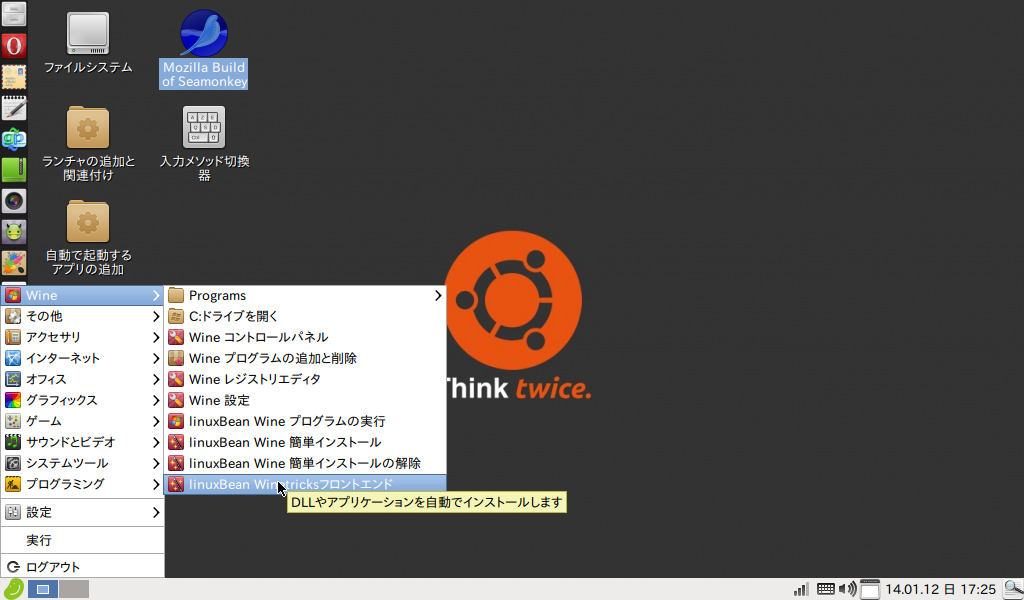Switch to the second workspace in the taskbar
The height and width of the screenshot is (600, 1024).
[72, 589]
